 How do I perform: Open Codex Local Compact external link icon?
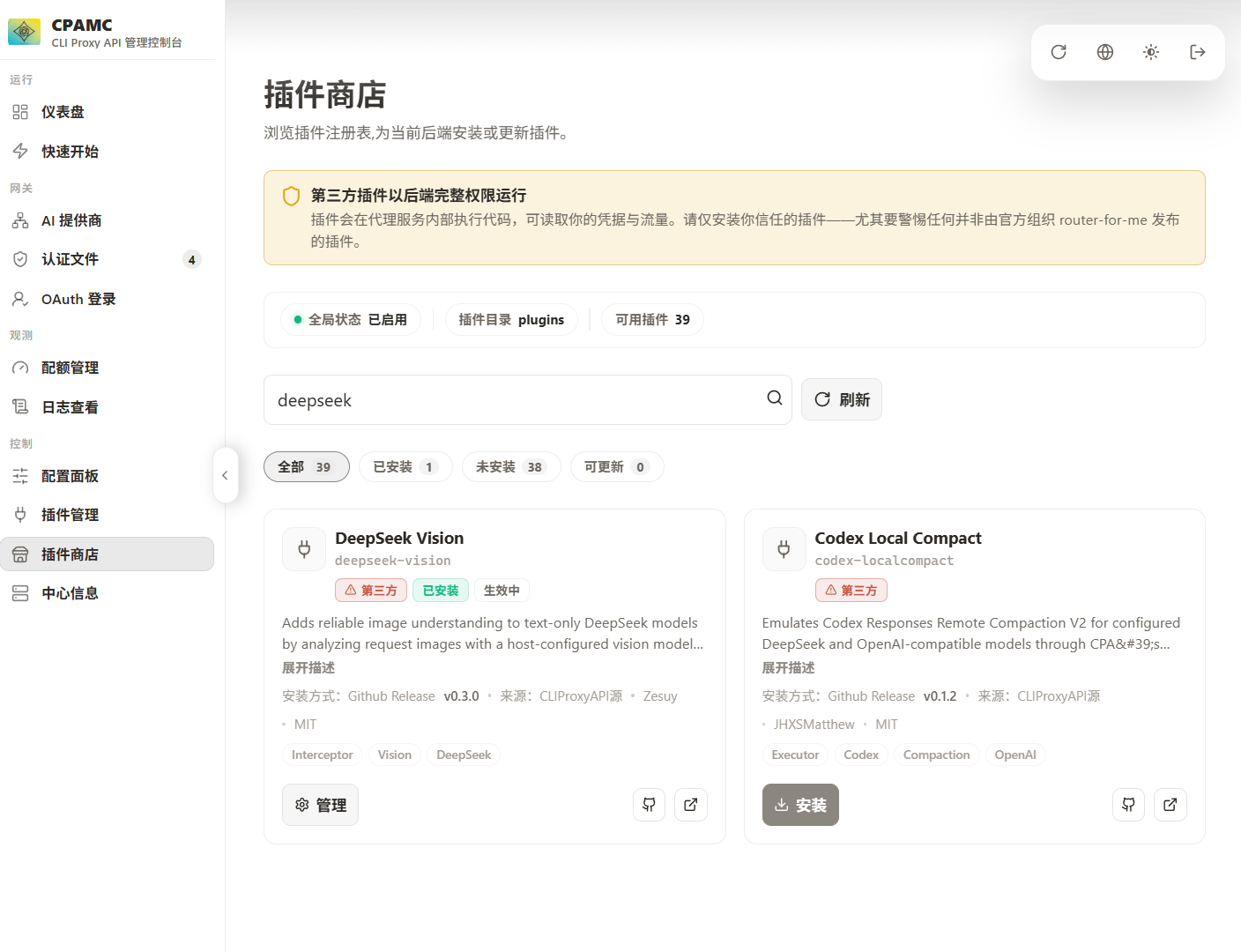point(1170,805)
